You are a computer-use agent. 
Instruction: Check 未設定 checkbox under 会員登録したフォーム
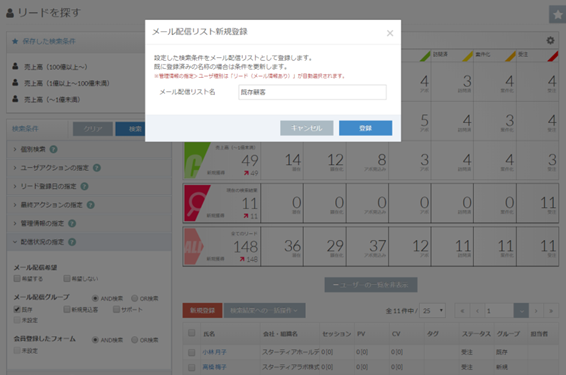coord(17,350)
